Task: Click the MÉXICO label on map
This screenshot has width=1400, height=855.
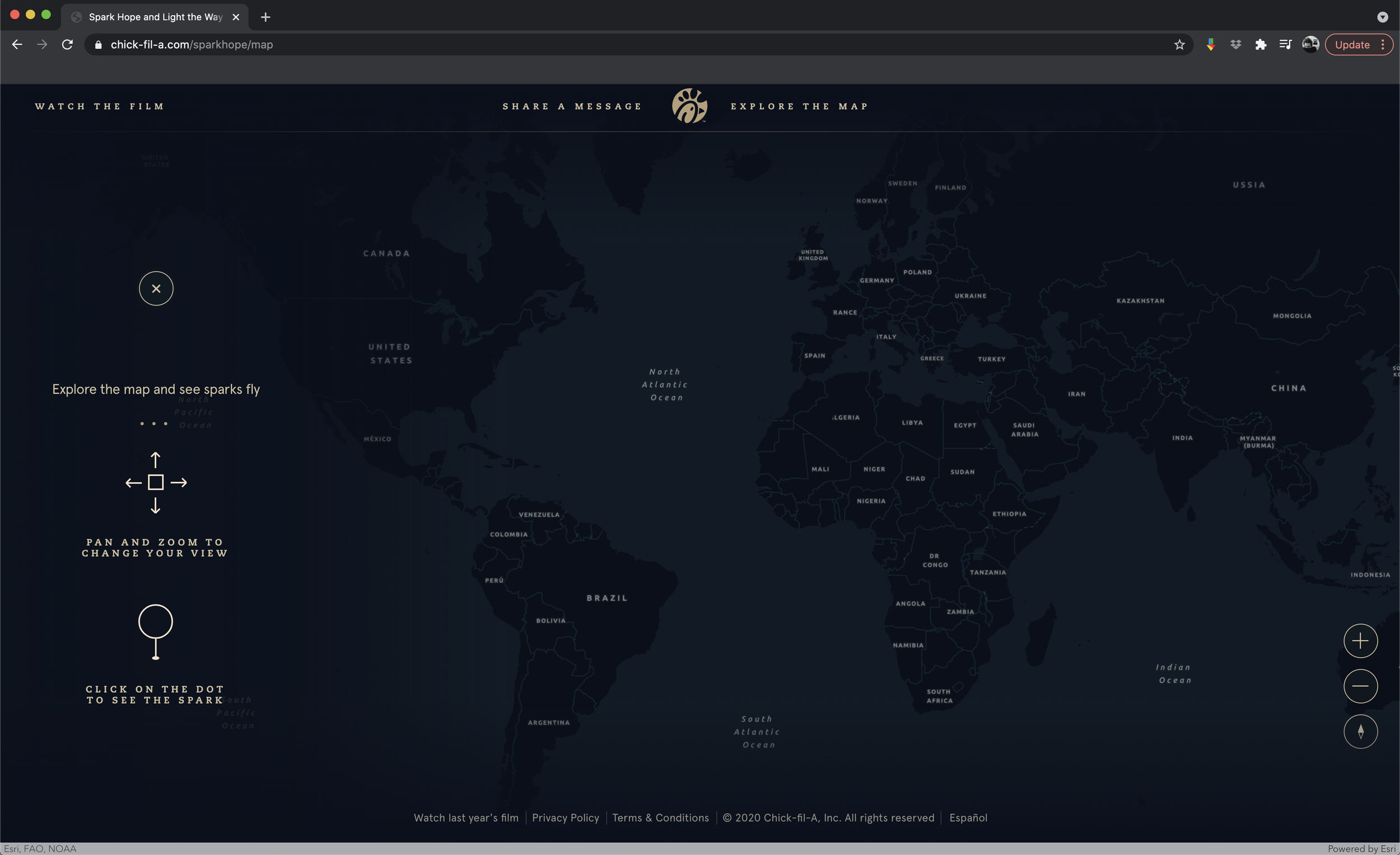Action: pos(377,439)
